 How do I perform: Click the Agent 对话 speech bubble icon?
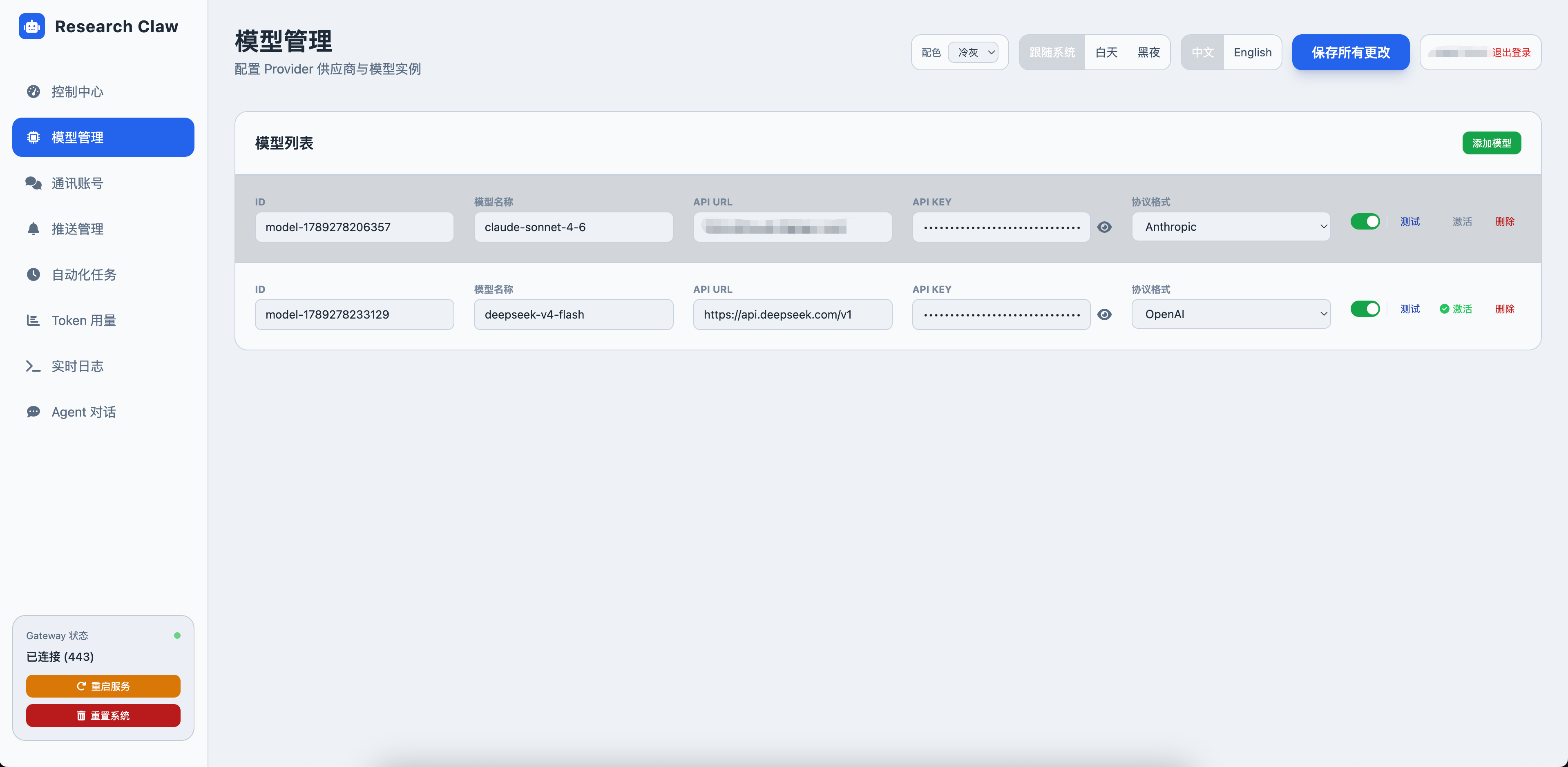coord(34,412)
